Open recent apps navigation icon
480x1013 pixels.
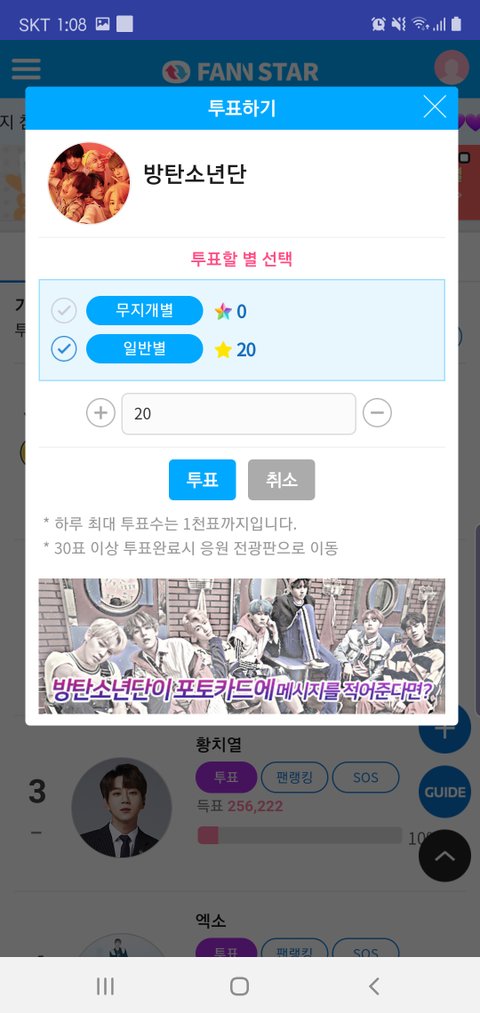105,986
